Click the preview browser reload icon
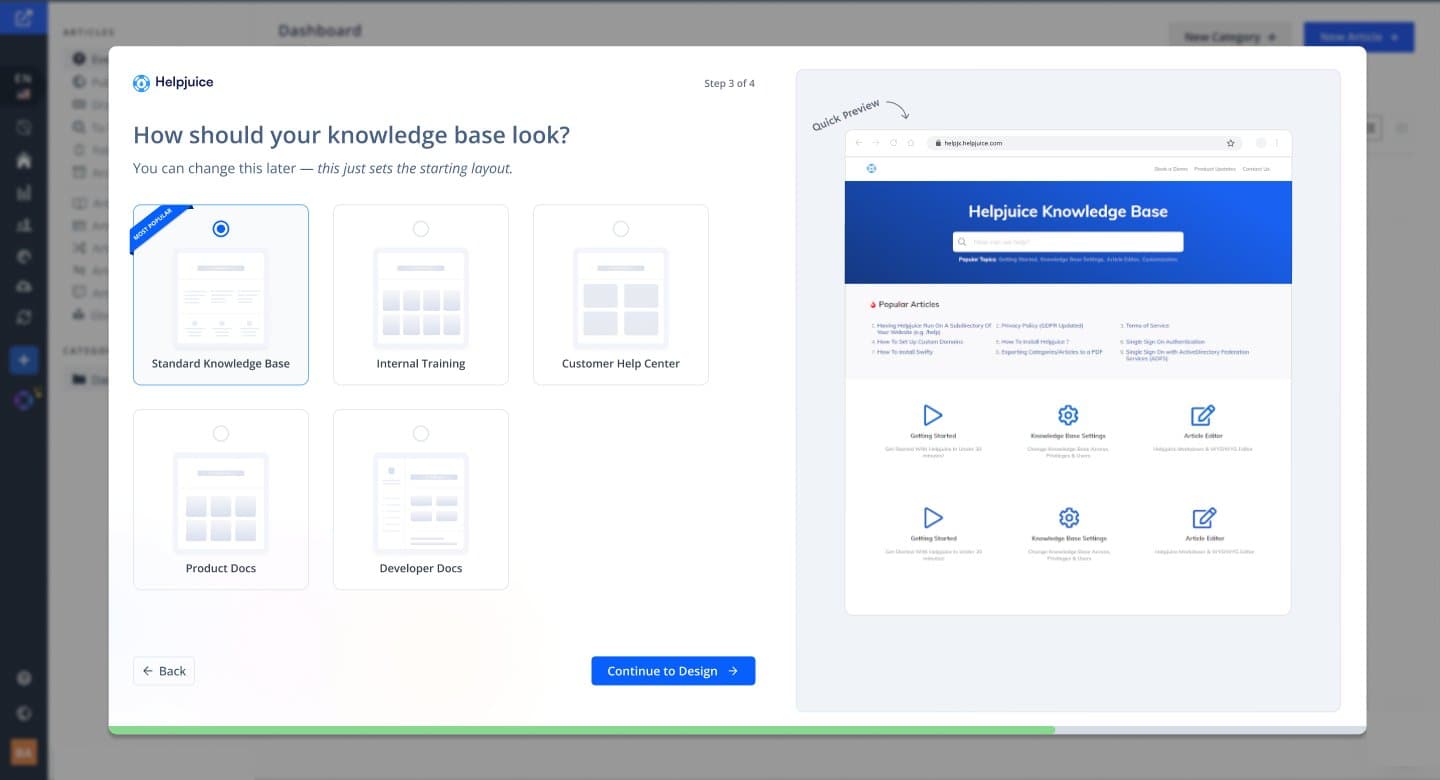The height and width of the screenshot is (780, 1440). point(894,143)
